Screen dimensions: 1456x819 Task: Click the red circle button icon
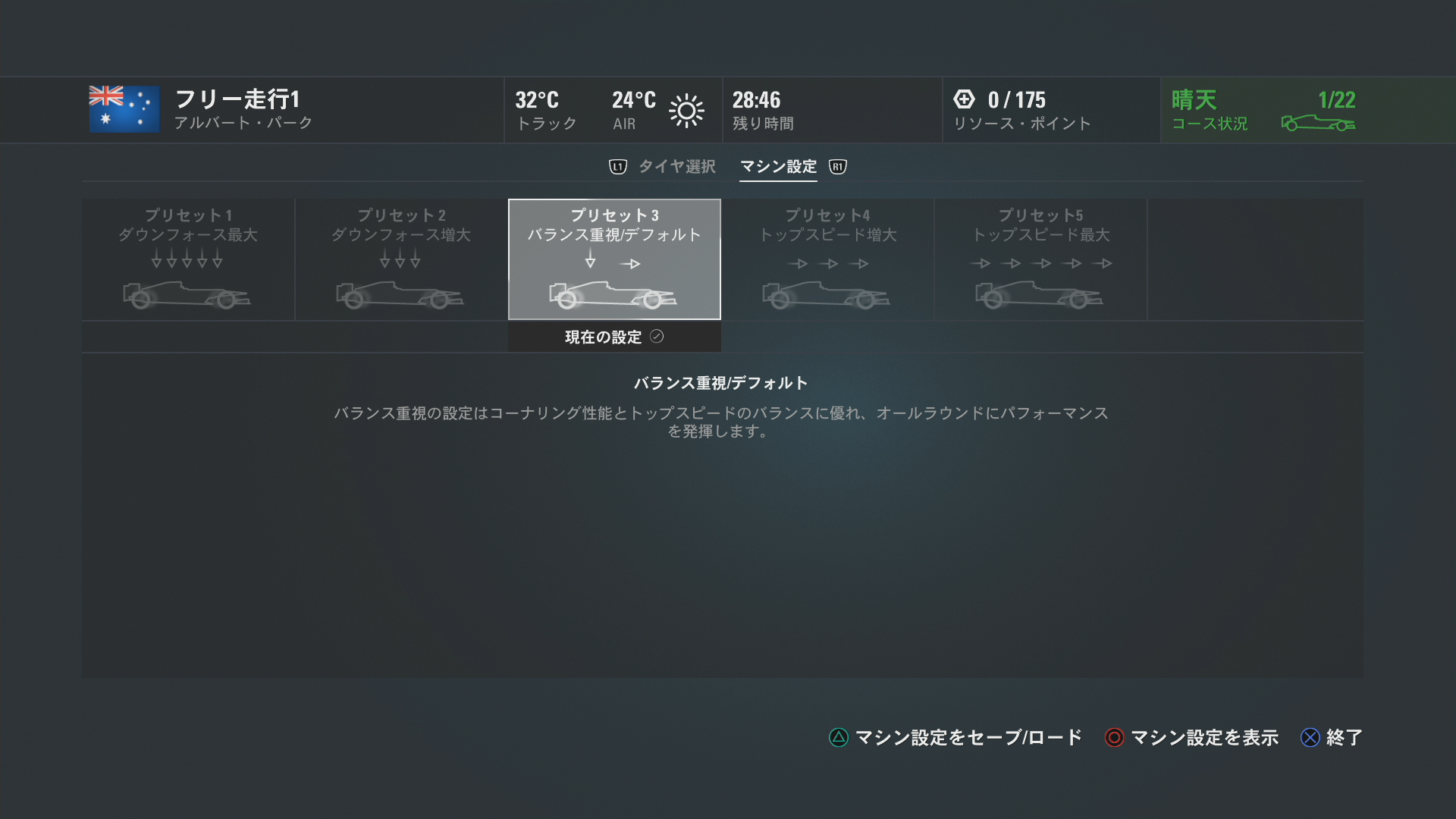1114,737
